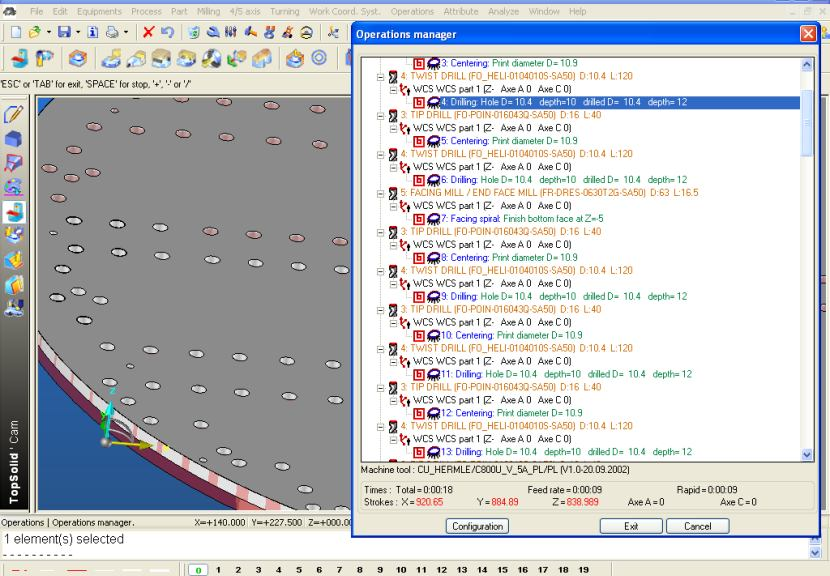
Task: Click the operations tree scroll up arrow
Action: pos(807,65)
